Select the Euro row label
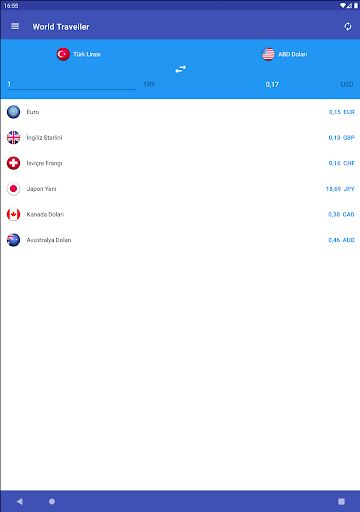 33,112
